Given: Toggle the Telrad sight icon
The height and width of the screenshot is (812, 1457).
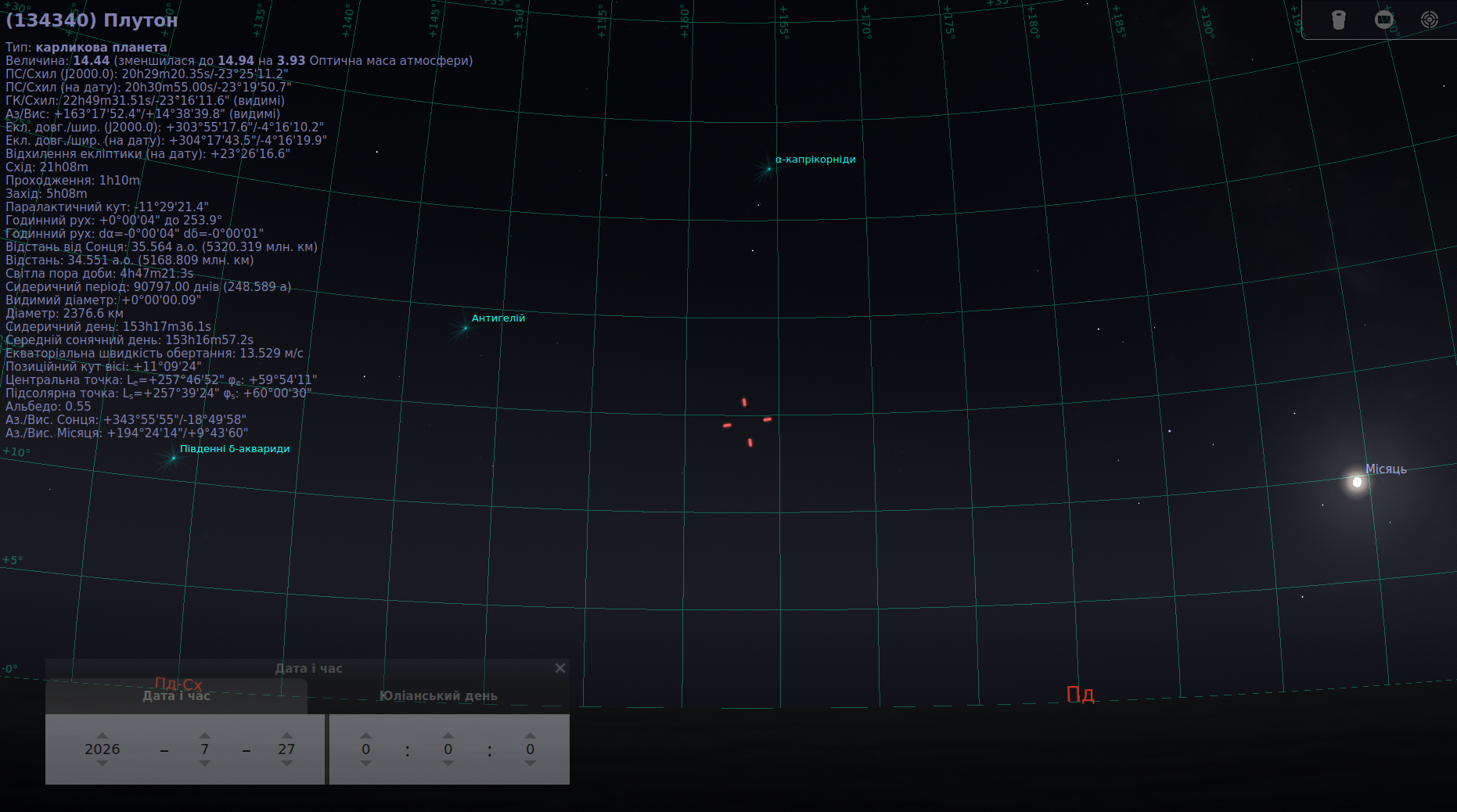Looking at the screenshot, I should (x=1430, y=20).
